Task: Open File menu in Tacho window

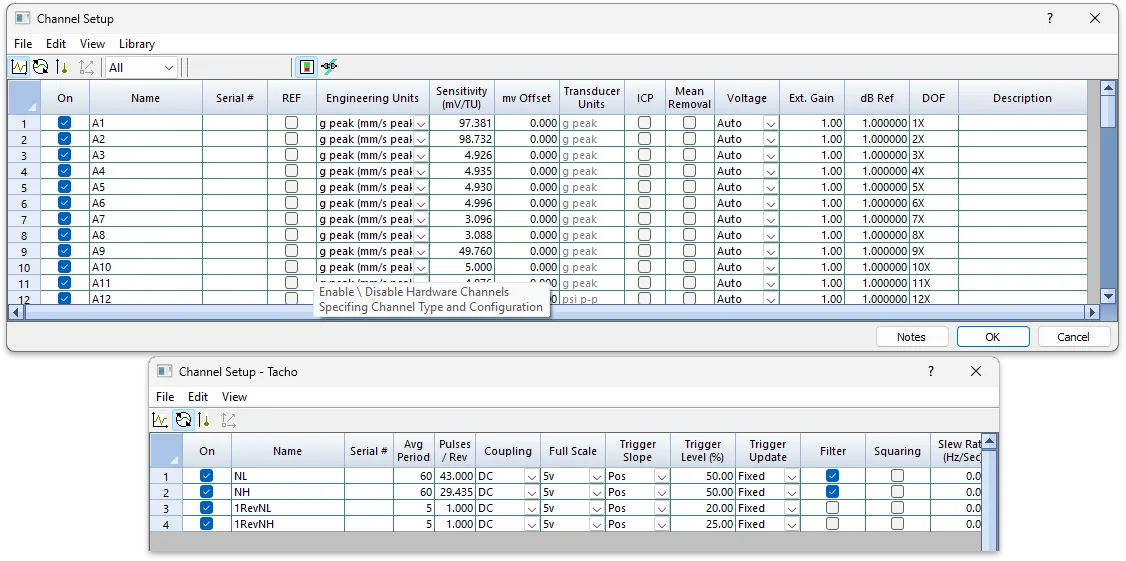Action: tap(165, 397)
